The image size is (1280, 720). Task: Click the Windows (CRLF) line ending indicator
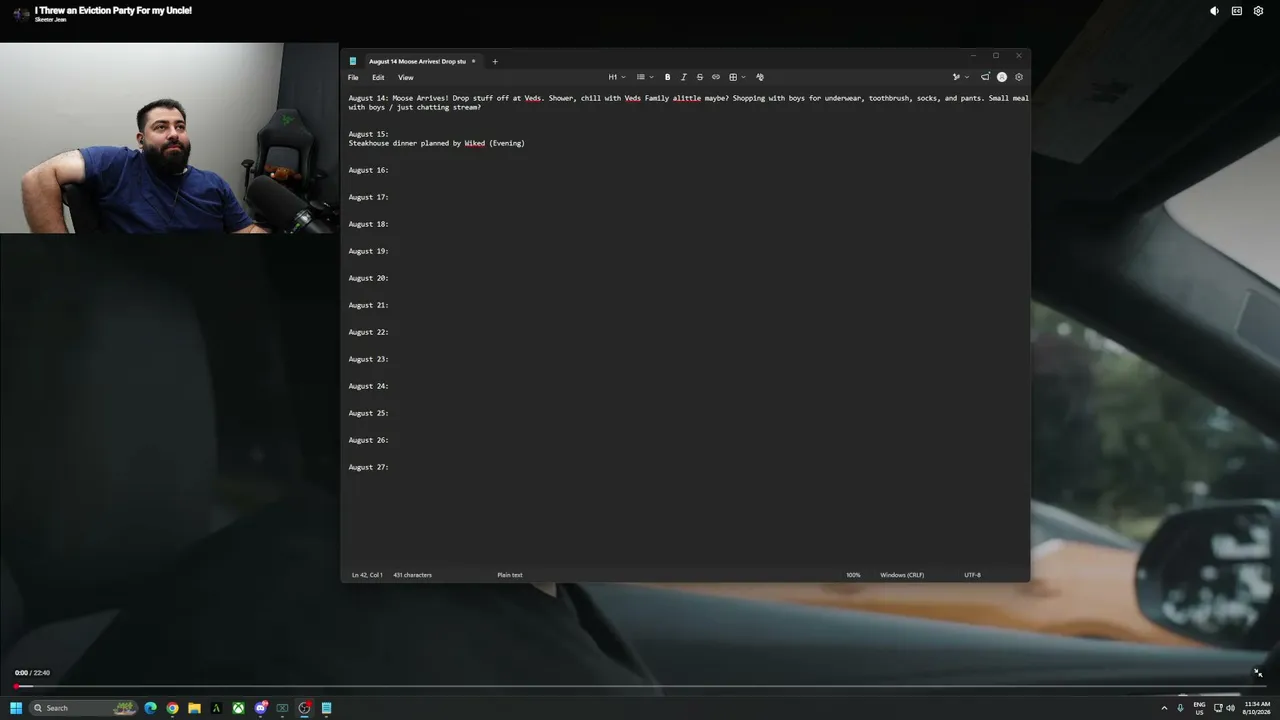pos(902,575)
